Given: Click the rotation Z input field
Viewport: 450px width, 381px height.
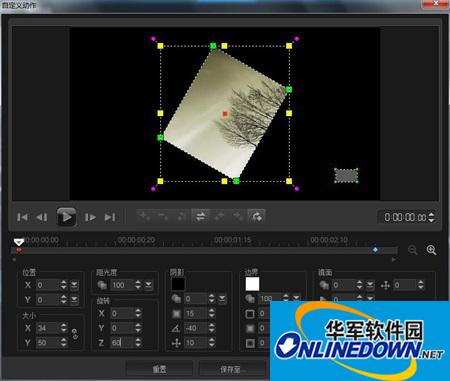Looking at the screenshot, I should [122, 342].
